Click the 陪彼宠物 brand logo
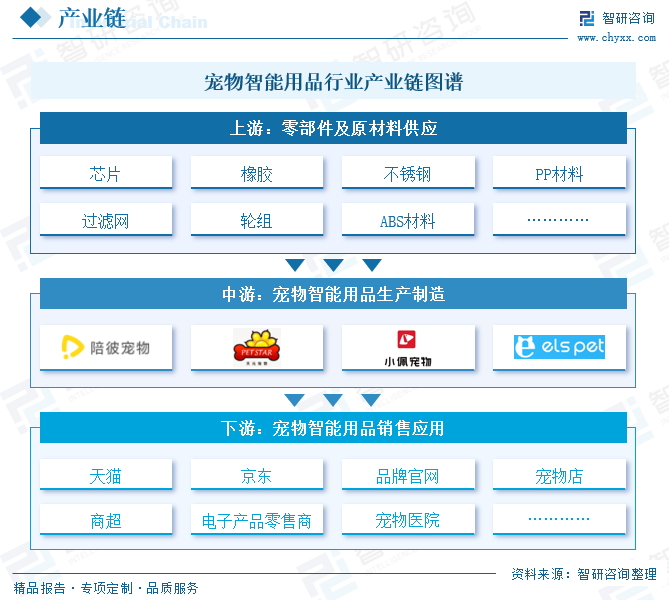The height and width of the screenshot is (600, 669). [x=106, y=348]
